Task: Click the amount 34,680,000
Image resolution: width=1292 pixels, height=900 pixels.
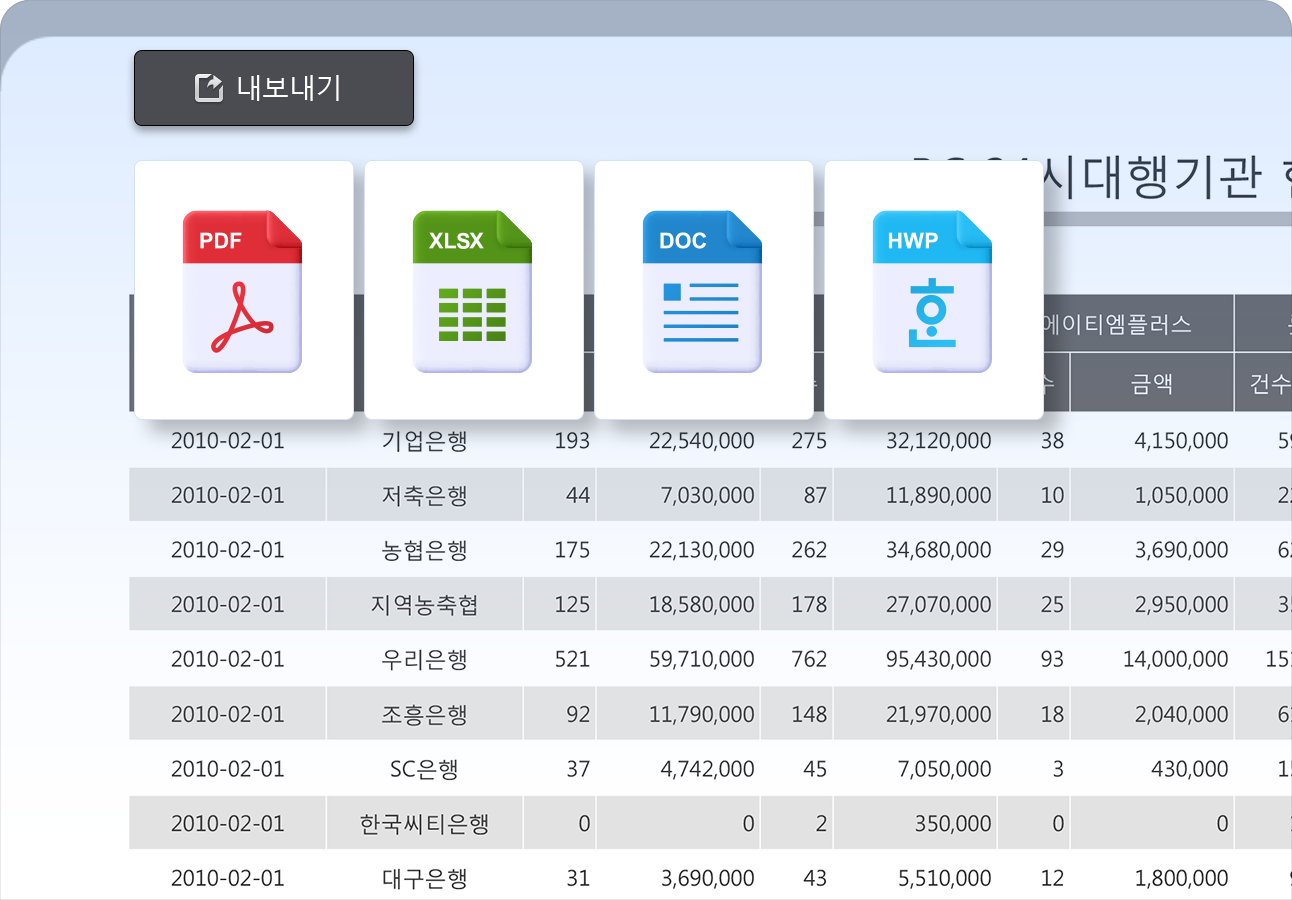Action: pos(939,551)
